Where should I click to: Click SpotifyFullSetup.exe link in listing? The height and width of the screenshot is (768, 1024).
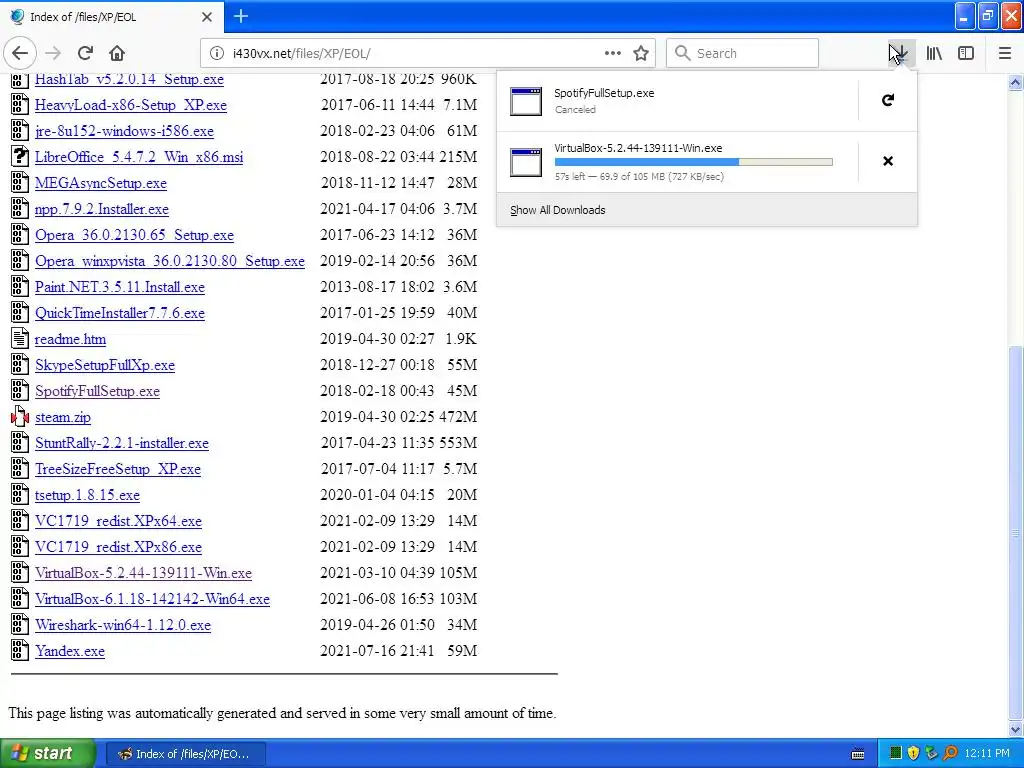97,391
